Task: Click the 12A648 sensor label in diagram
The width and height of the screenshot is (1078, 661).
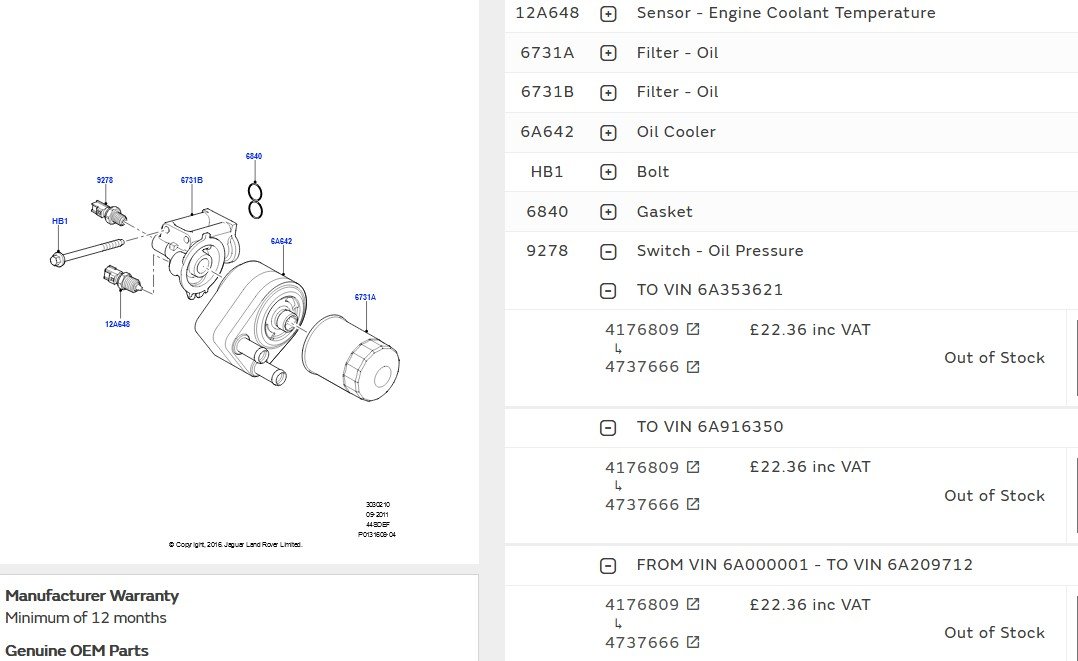Action: click(x=117, y=324)
